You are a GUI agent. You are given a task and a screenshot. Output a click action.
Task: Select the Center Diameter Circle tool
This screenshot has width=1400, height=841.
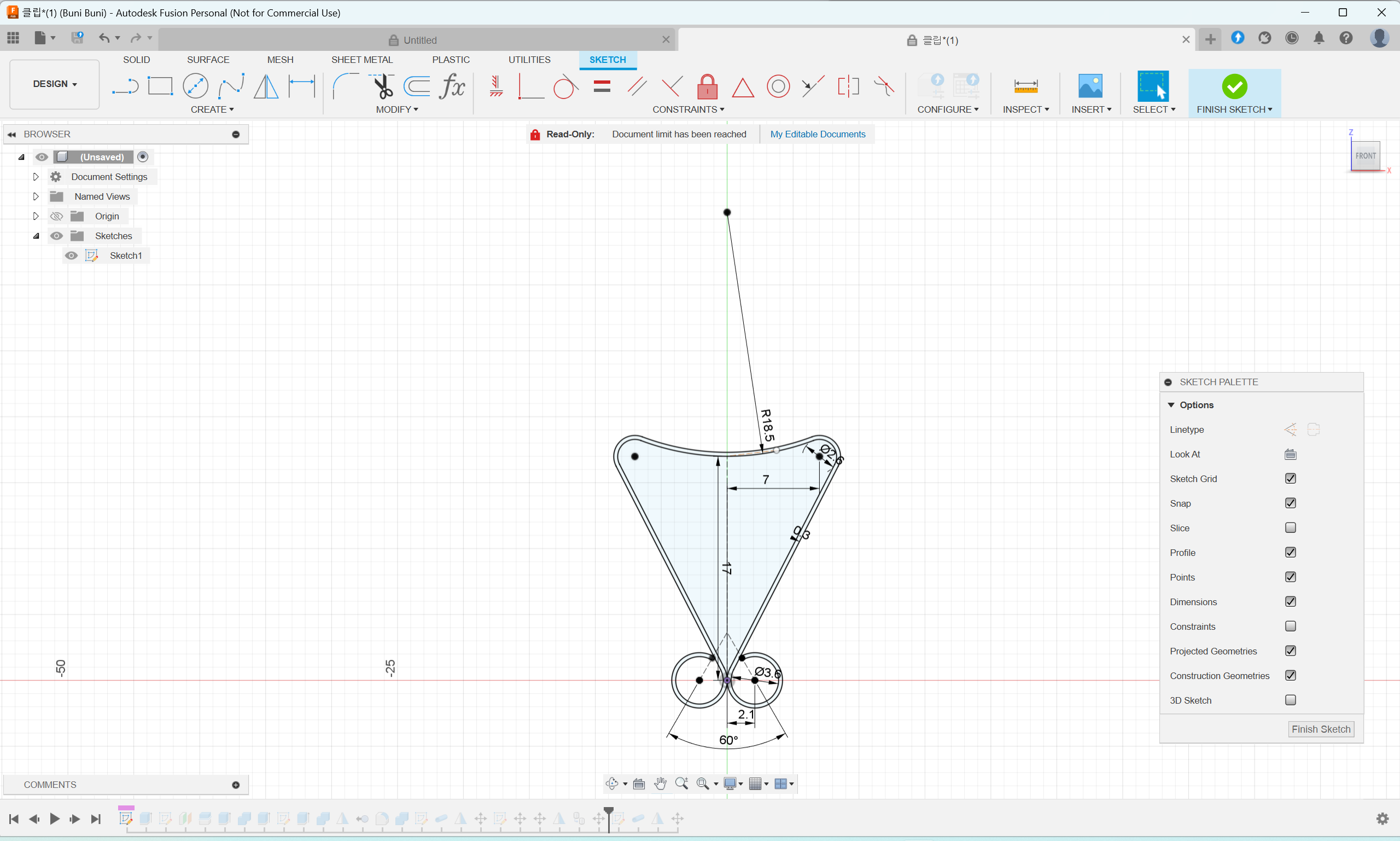[195, 86]
